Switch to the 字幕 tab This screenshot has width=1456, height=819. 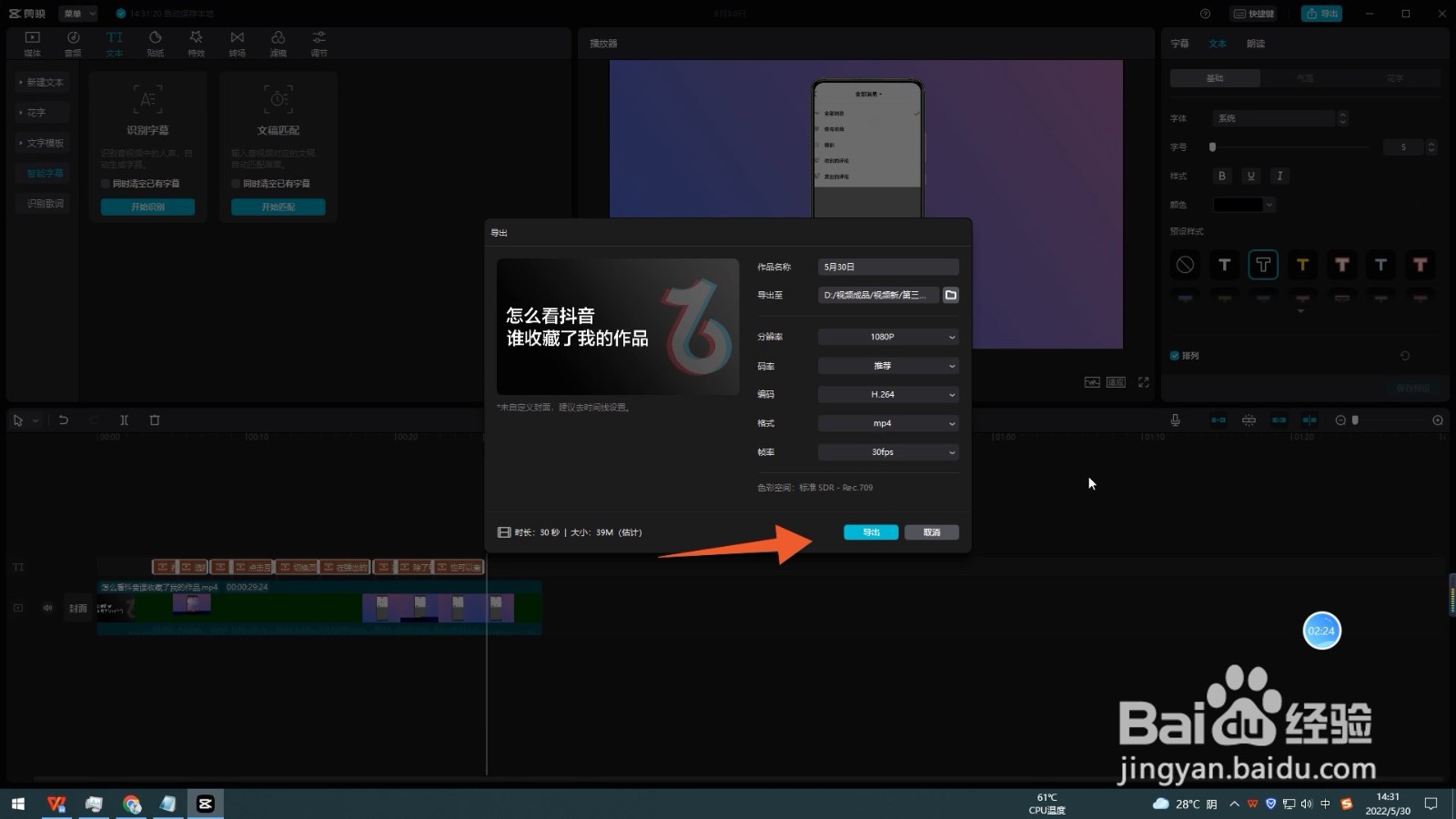point(1179,44)
